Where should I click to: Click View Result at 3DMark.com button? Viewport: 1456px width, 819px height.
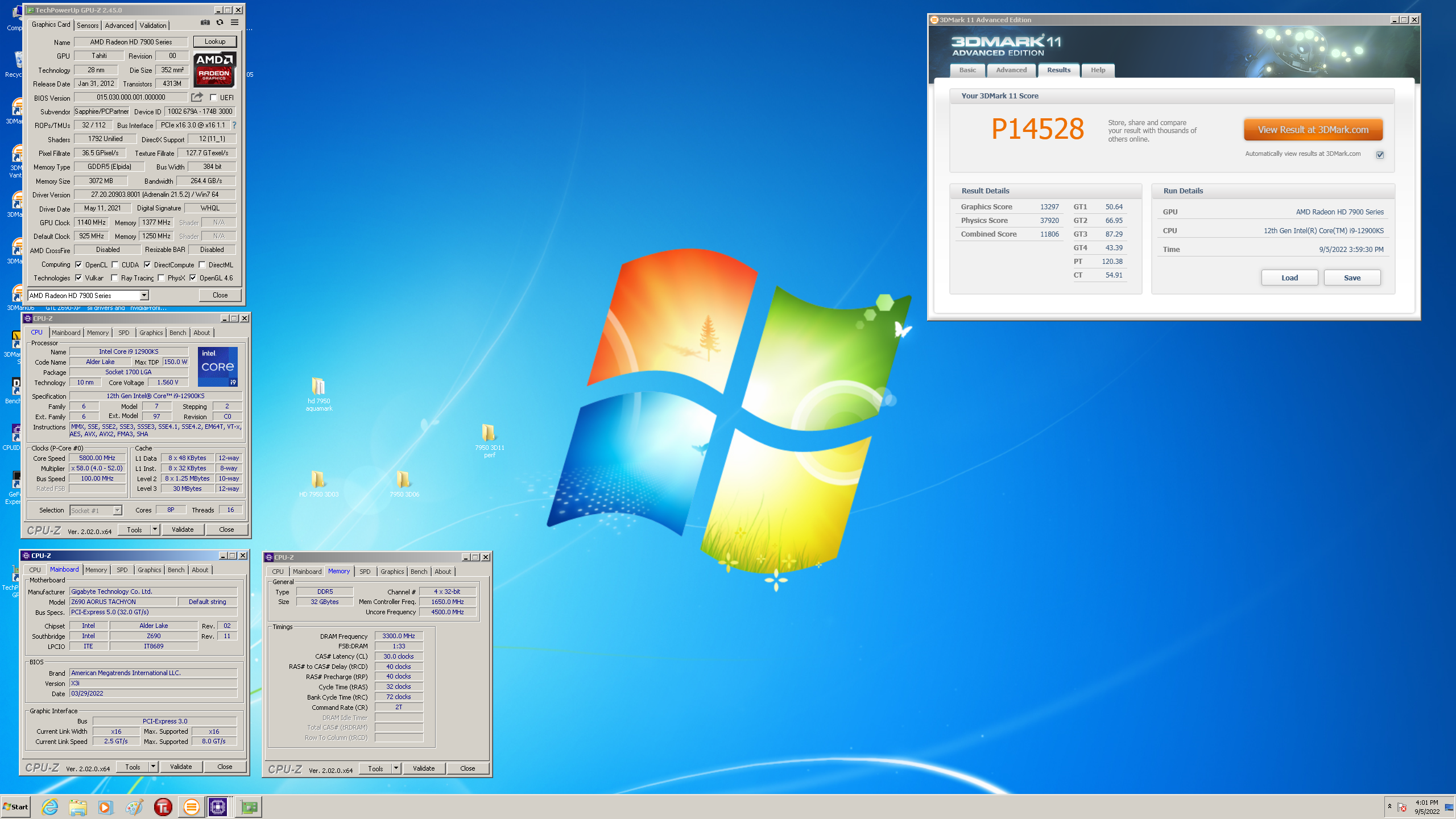[x=1313, y=130]
